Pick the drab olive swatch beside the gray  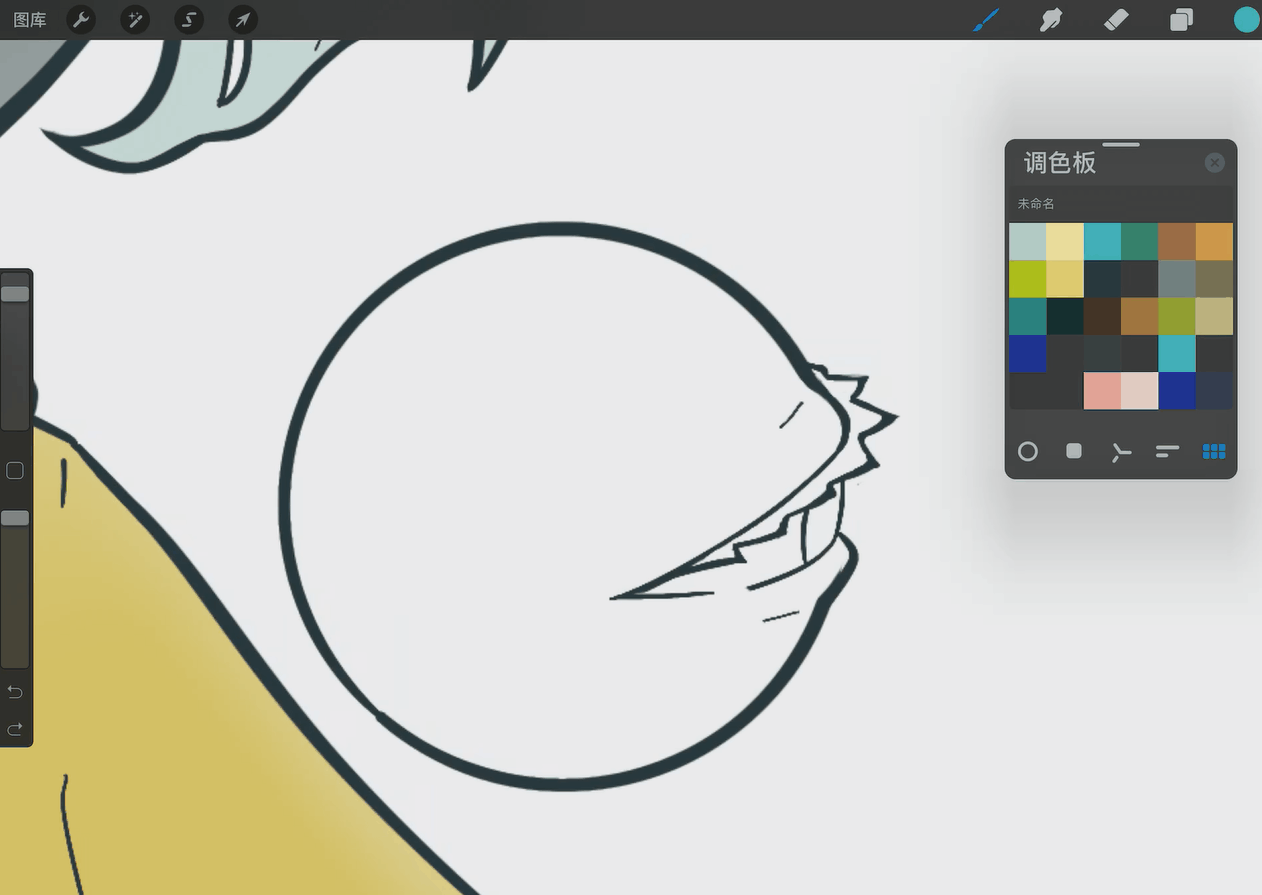1214,279
